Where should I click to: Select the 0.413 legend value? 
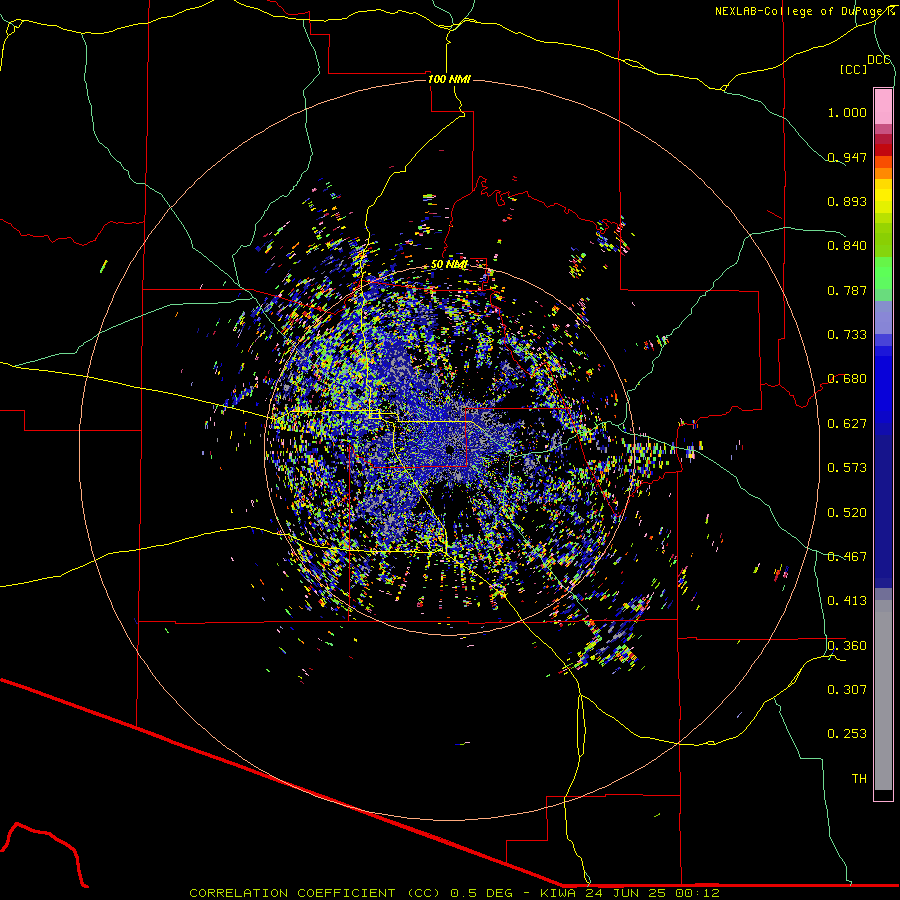click(847, 601)
